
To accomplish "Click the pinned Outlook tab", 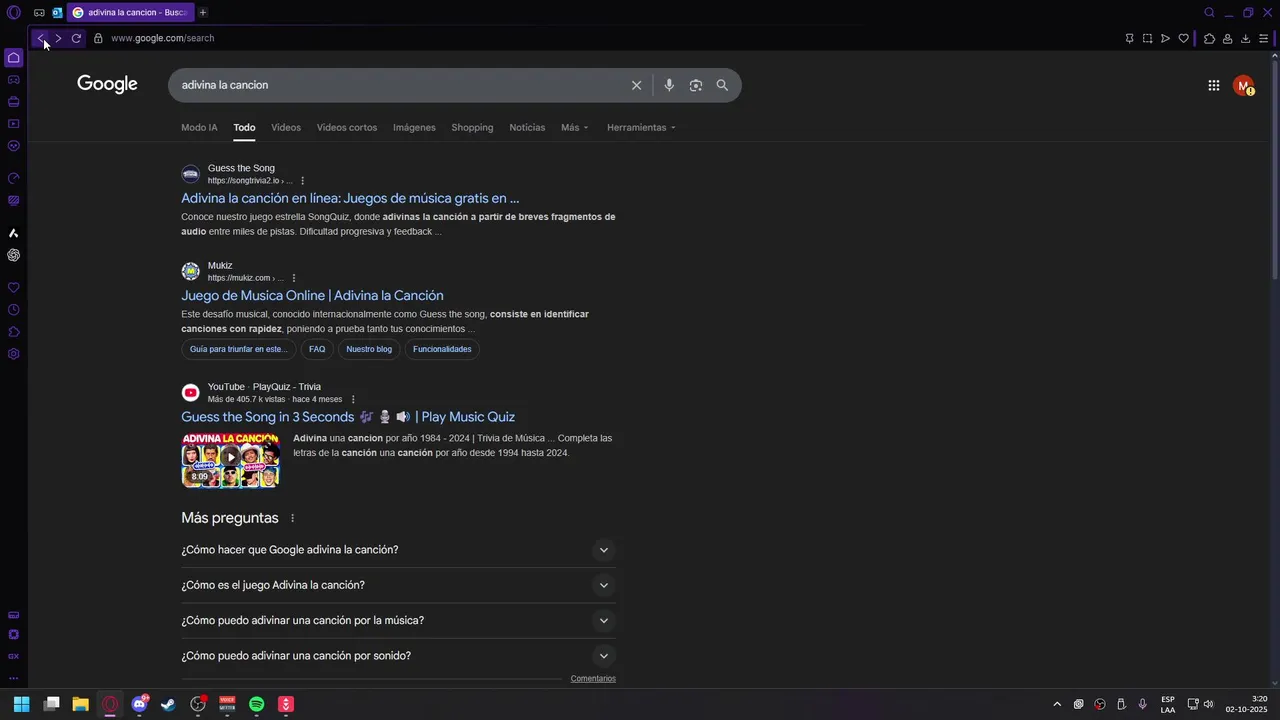I will [57, 13].
